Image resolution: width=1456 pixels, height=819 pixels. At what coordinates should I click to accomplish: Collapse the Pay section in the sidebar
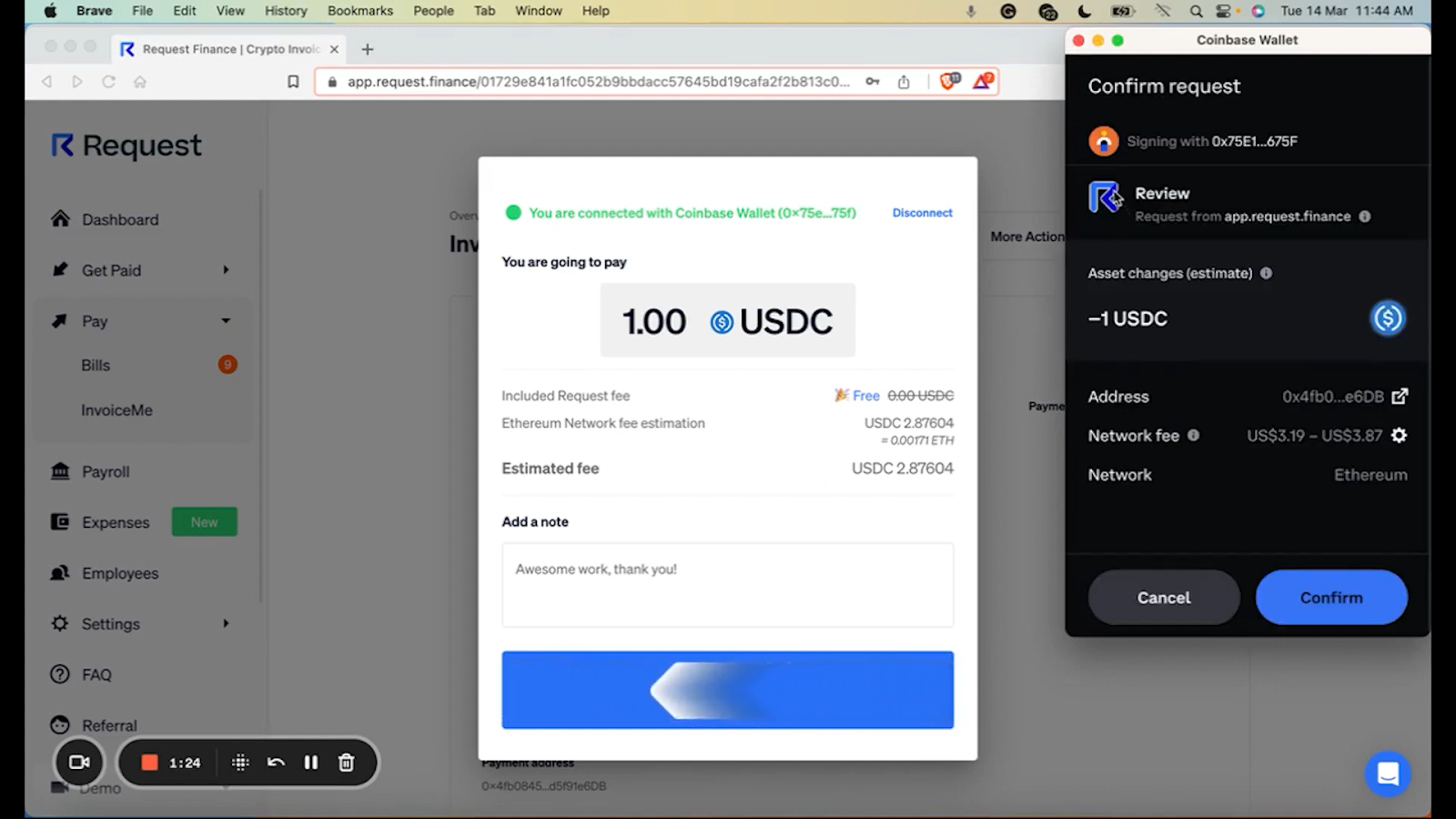(x=224, y=320)
